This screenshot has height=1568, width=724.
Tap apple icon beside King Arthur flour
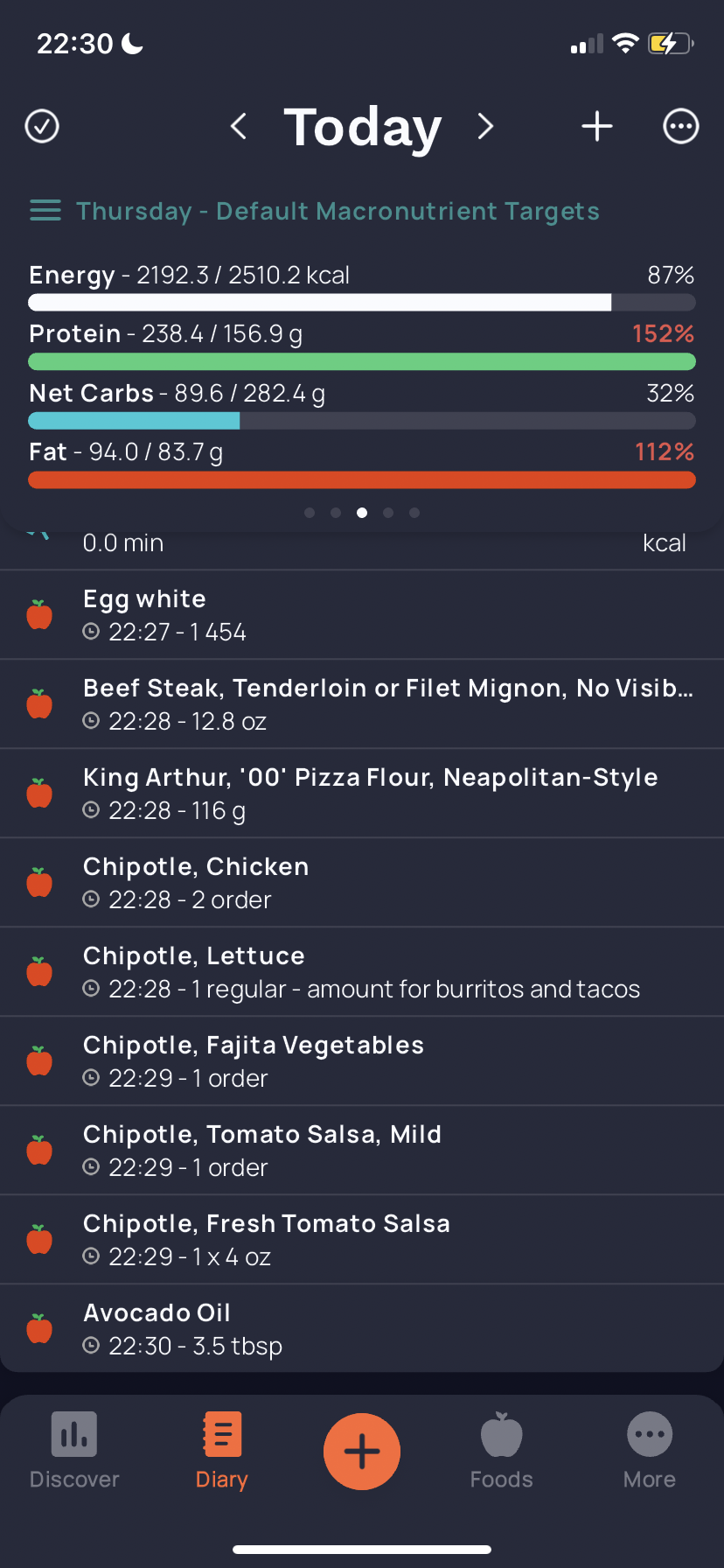click(x=39, y=794)
